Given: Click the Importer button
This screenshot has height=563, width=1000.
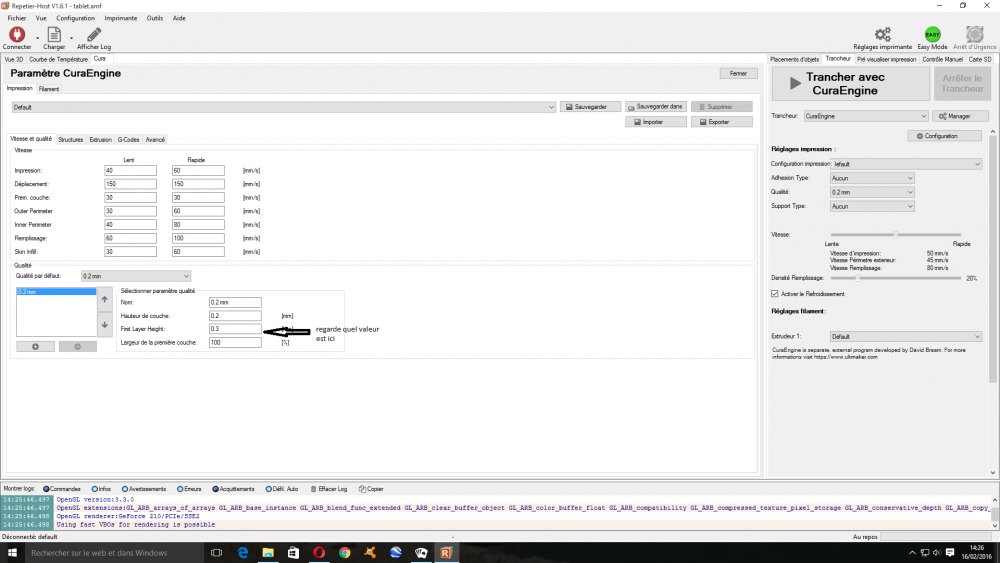Looking at the screenshot, I should coord(656,122).
